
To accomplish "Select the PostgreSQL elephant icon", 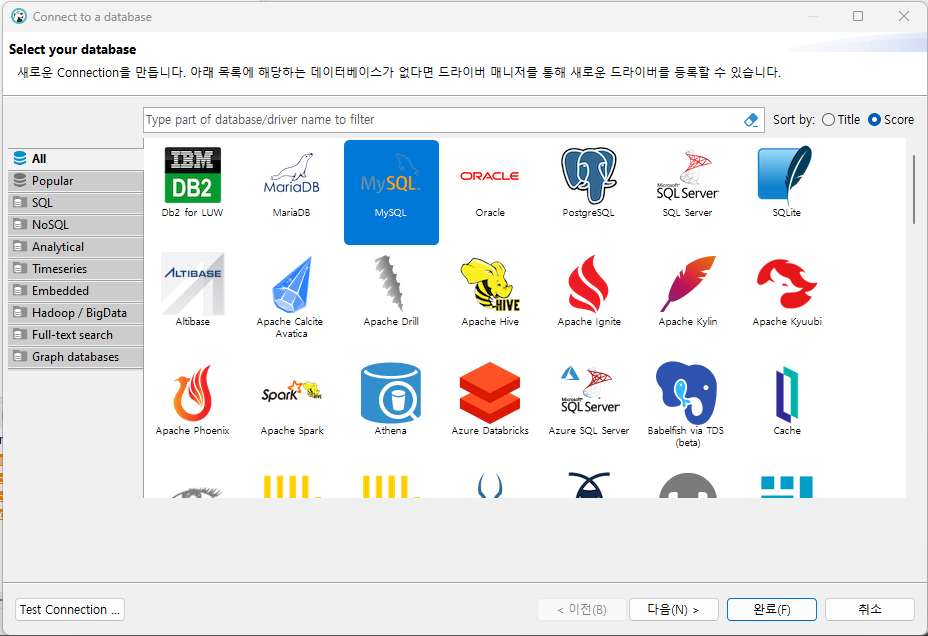I will 589,175.
